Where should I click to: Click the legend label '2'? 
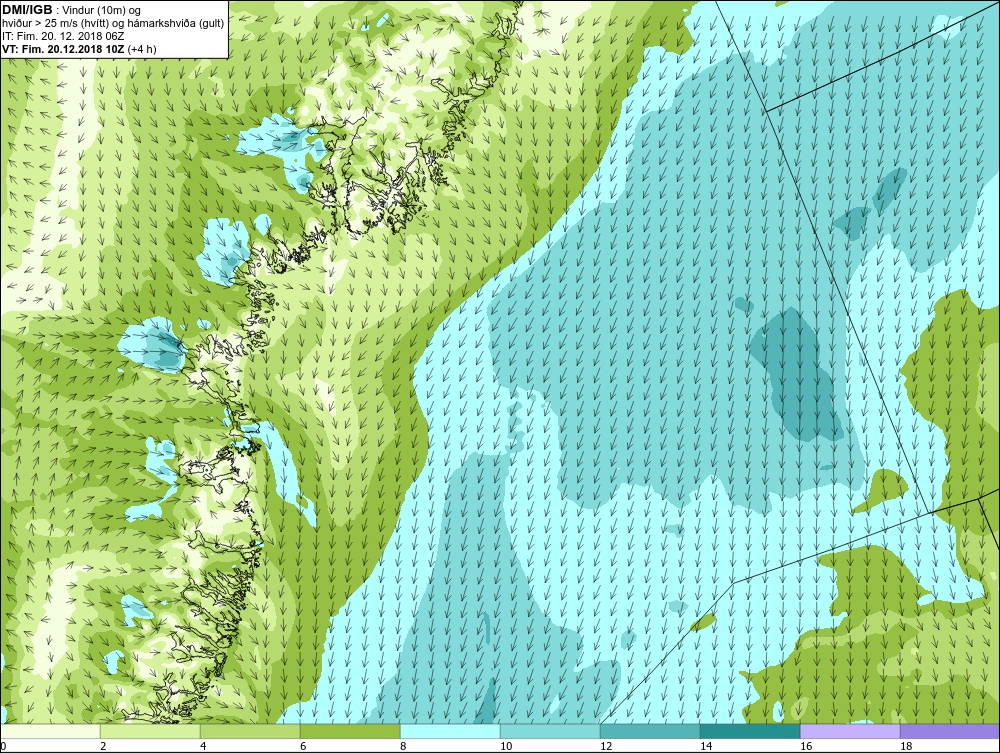click(x=103, y=746)
